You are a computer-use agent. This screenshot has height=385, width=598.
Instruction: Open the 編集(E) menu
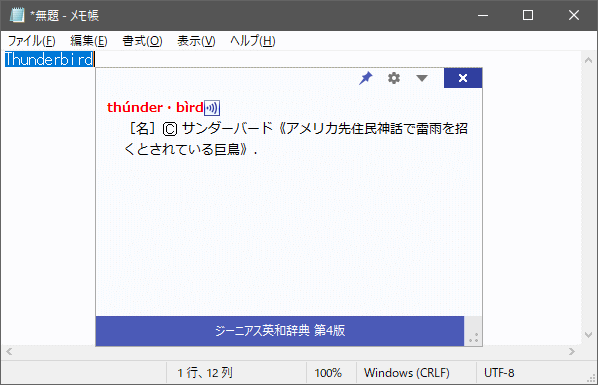point(89,41)
